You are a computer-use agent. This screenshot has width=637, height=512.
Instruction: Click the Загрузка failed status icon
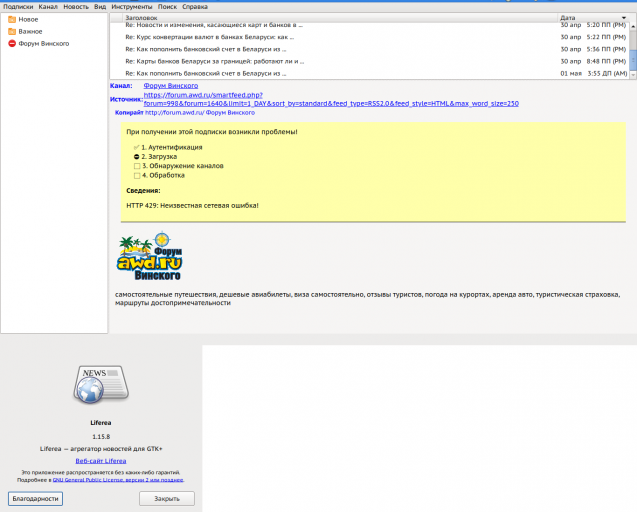(x=137, y=157)
